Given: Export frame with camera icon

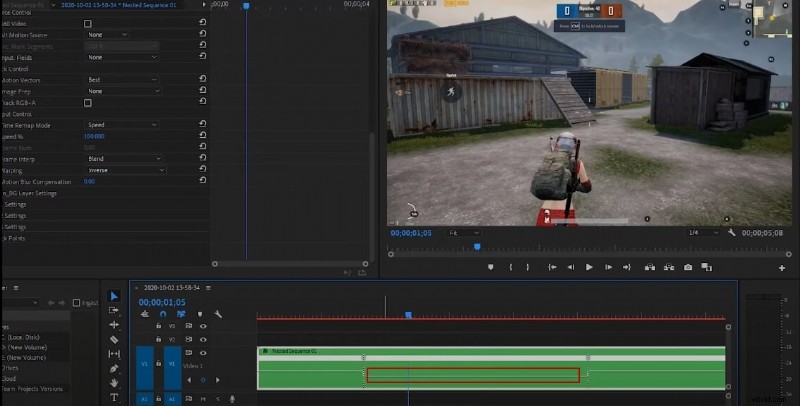Looking at the screenshot, I should (x=688, y=267).
